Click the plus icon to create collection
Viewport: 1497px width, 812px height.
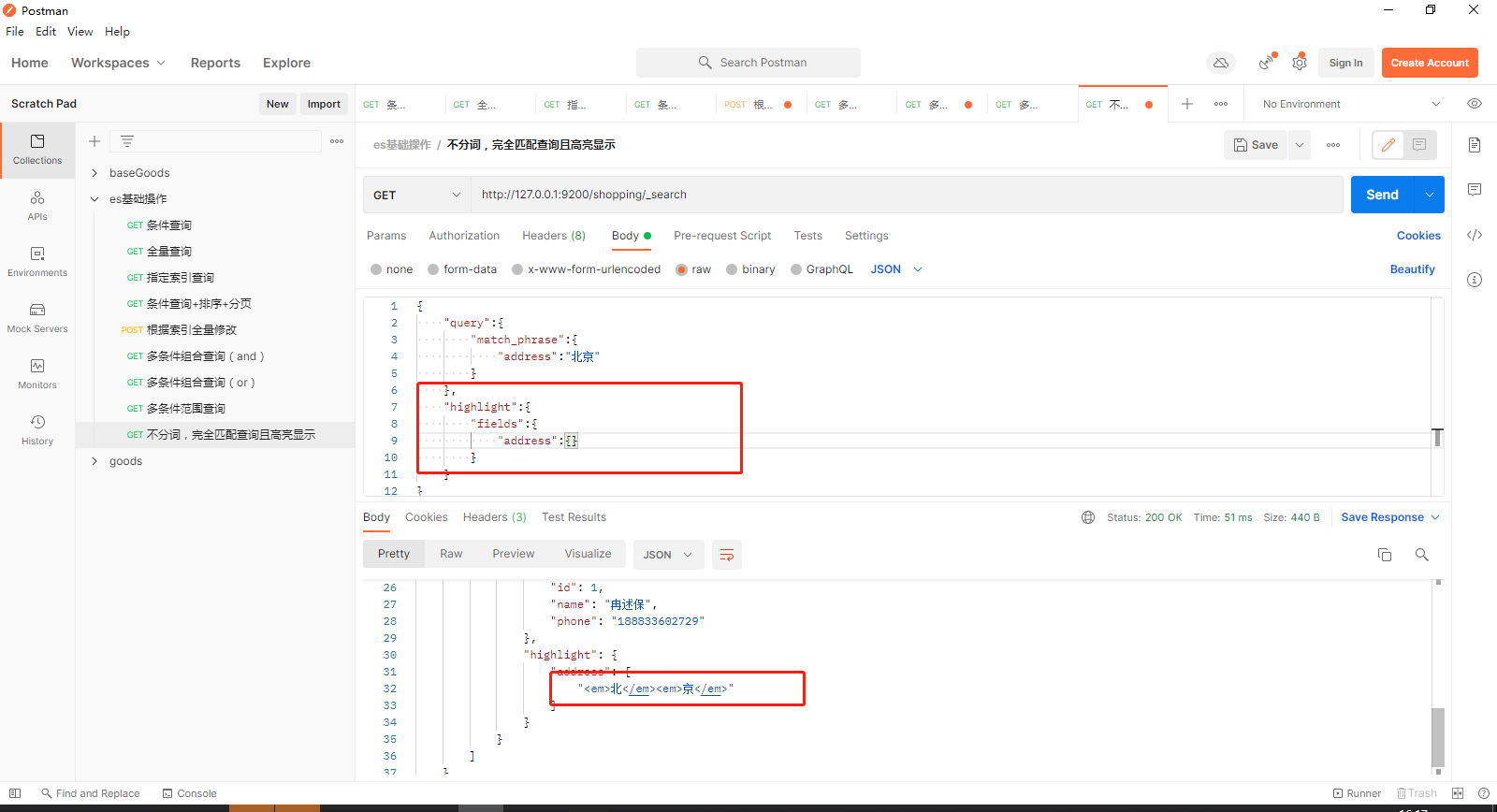pyautogui.click(x=94, y=141)
